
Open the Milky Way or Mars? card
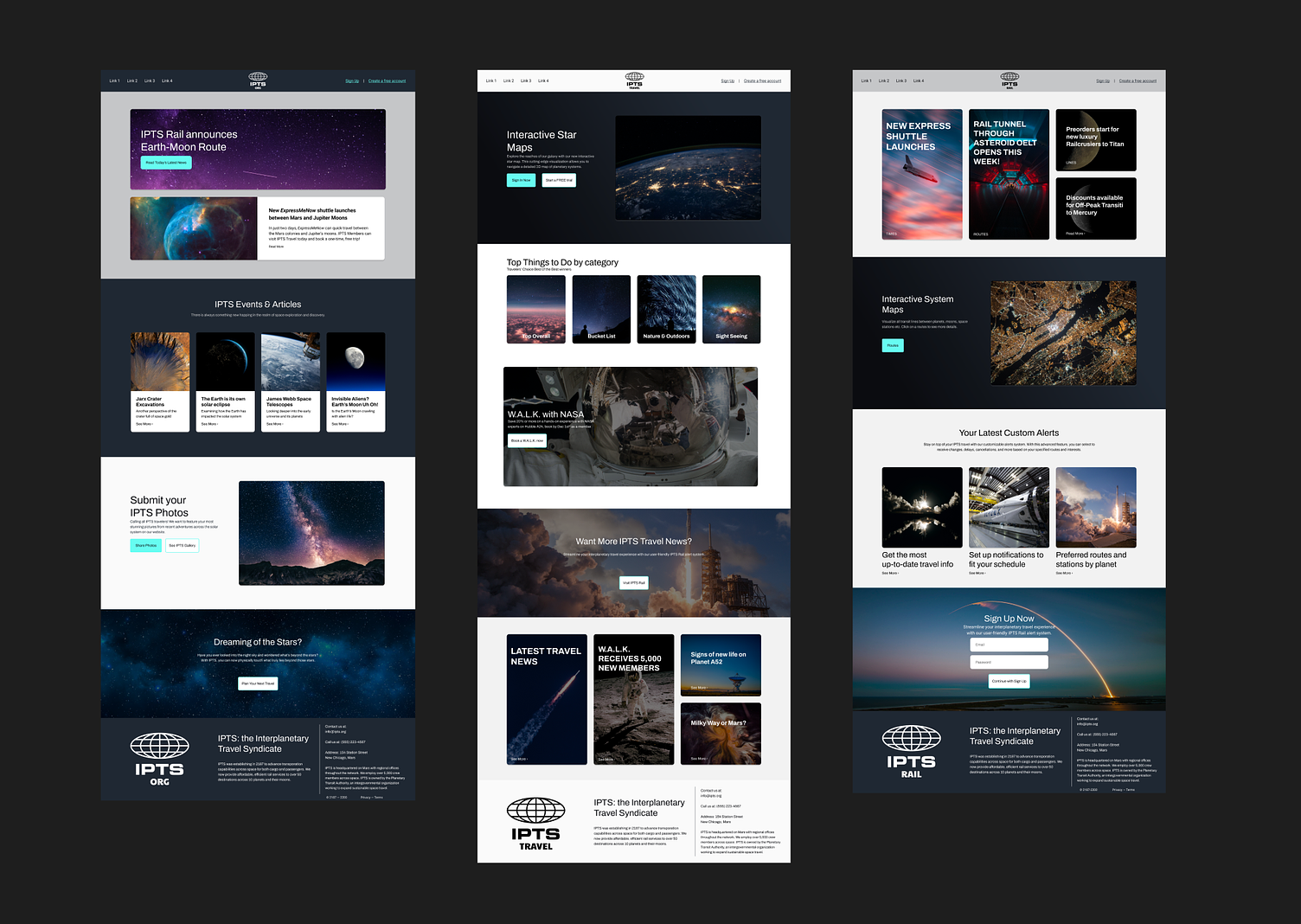click(721, 734)
